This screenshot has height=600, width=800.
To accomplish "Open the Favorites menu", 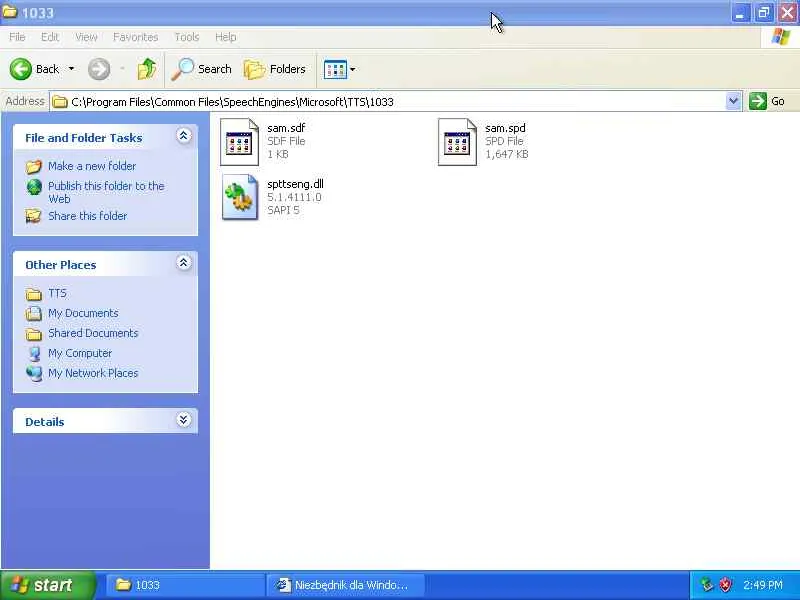I will pos(135,37).
